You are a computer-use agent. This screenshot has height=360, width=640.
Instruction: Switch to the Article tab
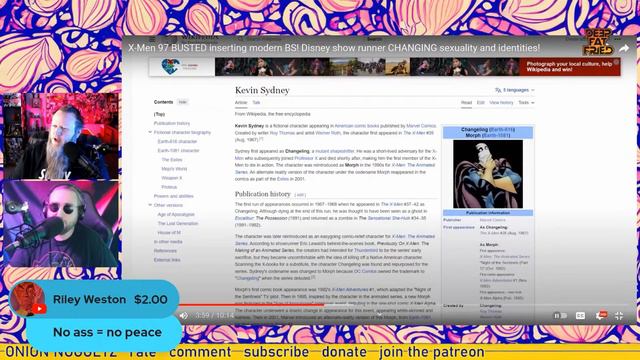(x=241, y=103)
